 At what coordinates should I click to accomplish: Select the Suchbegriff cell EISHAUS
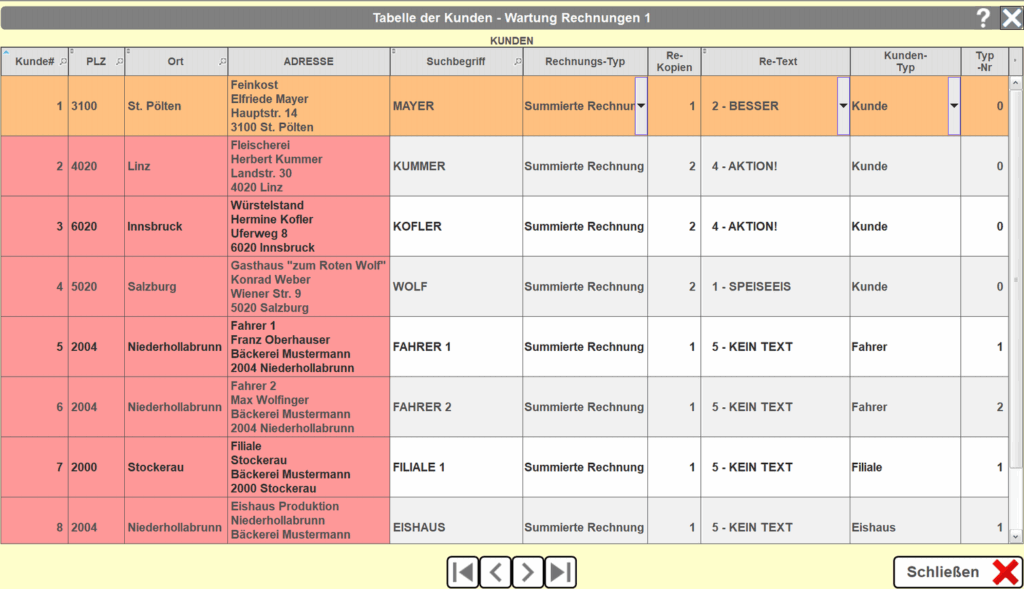tap(456, 521)
